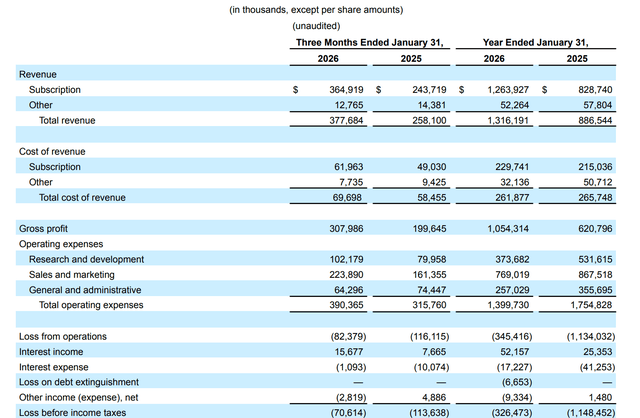The image size is (640, 418).
Task: Click Subscription revenue value 243,719
Action: coord(429,90)
